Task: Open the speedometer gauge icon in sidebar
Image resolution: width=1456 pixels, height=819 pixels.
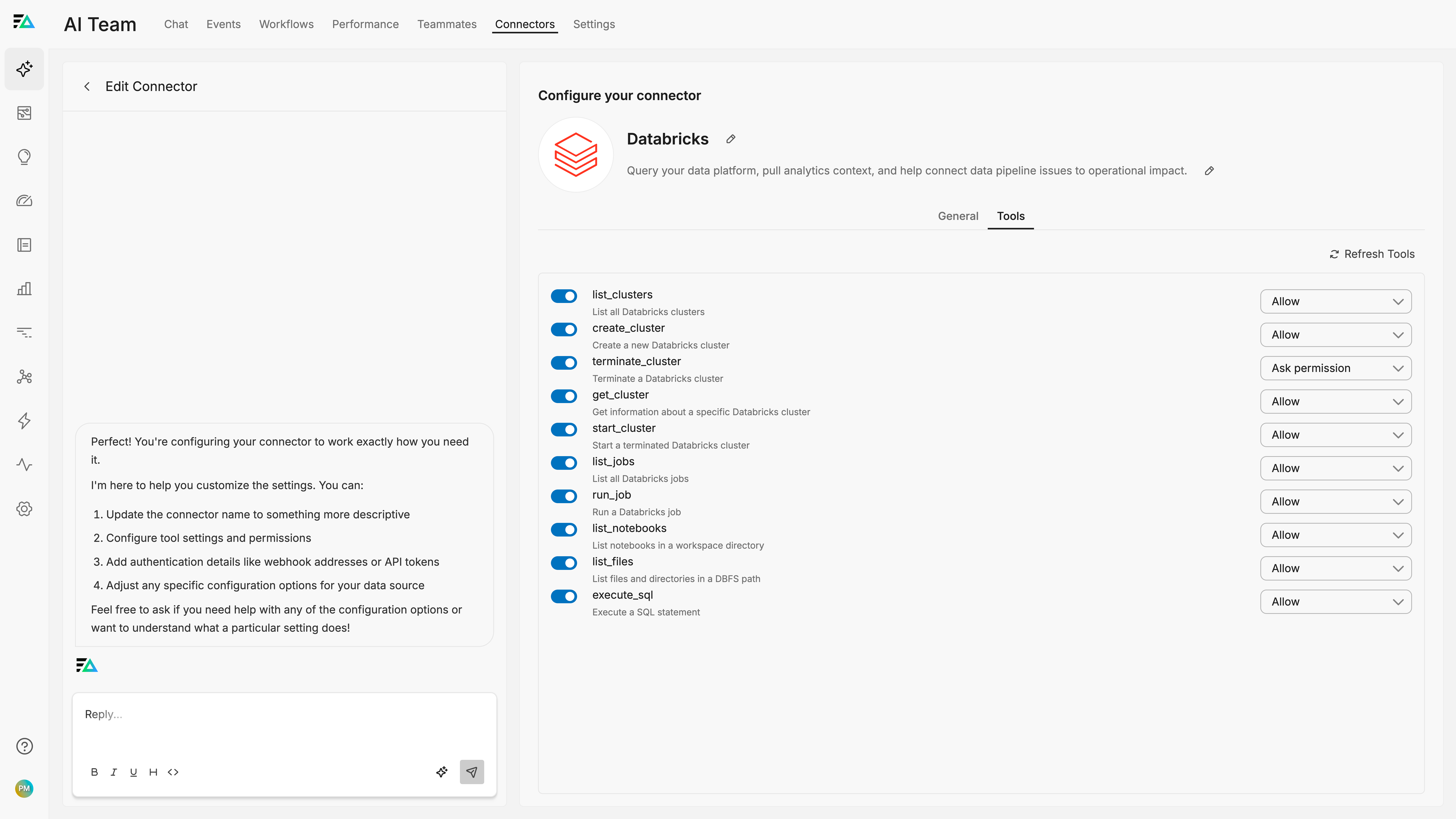Action: point(24,201)
